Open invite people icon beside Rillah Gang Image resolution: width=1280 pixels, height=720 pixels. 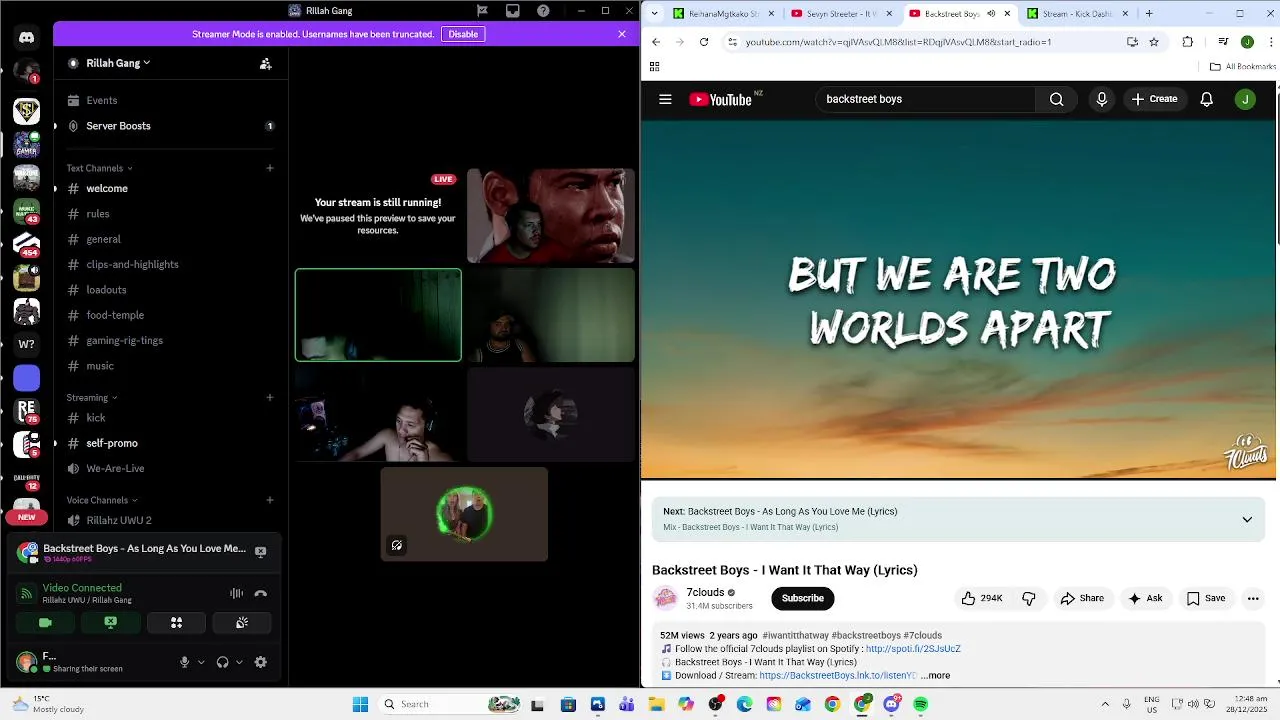tap(265, 63)
